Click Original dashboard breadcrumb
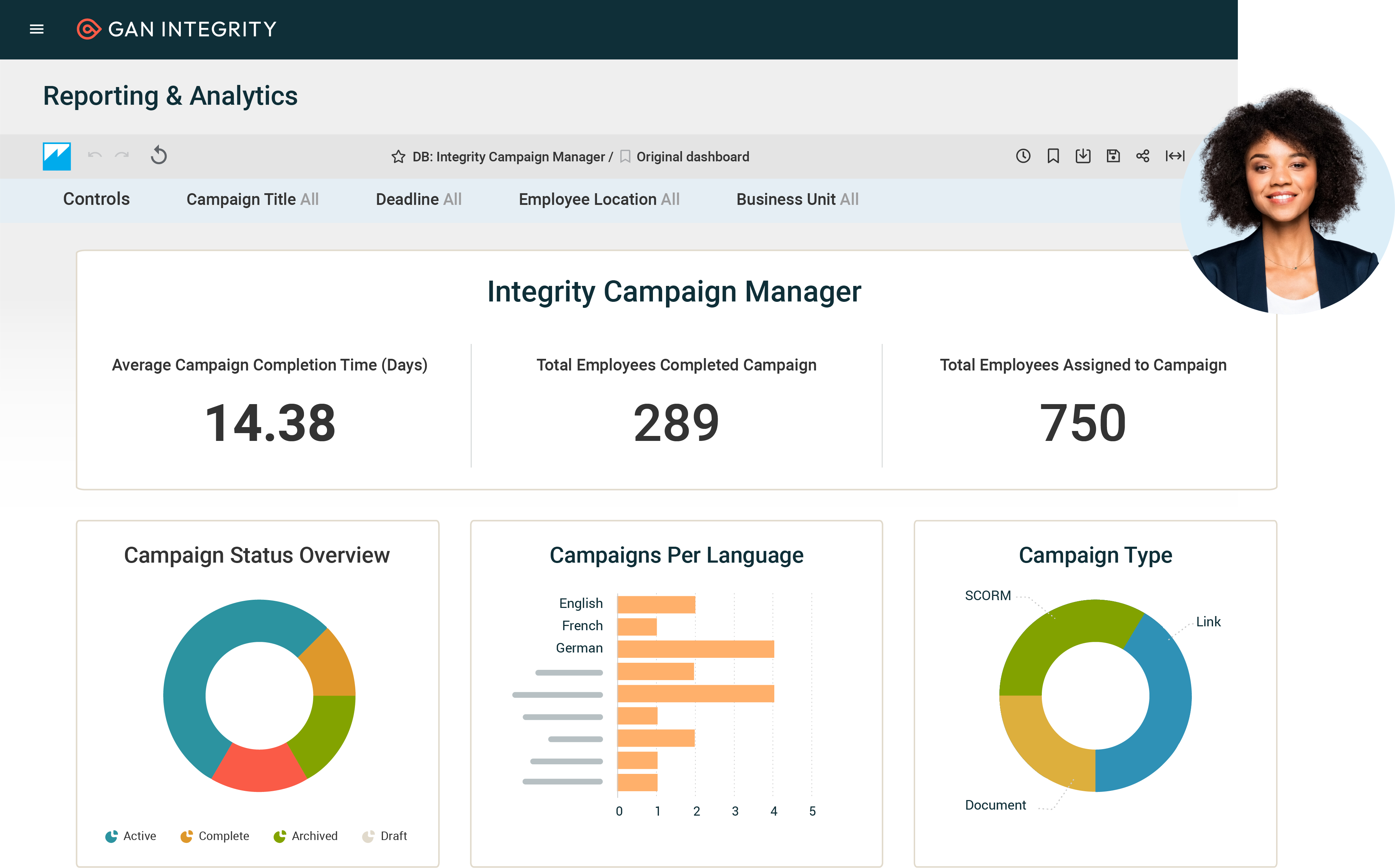Image resolution: width=1395 pixels, height=868 pixels. [x=693, y=157]
